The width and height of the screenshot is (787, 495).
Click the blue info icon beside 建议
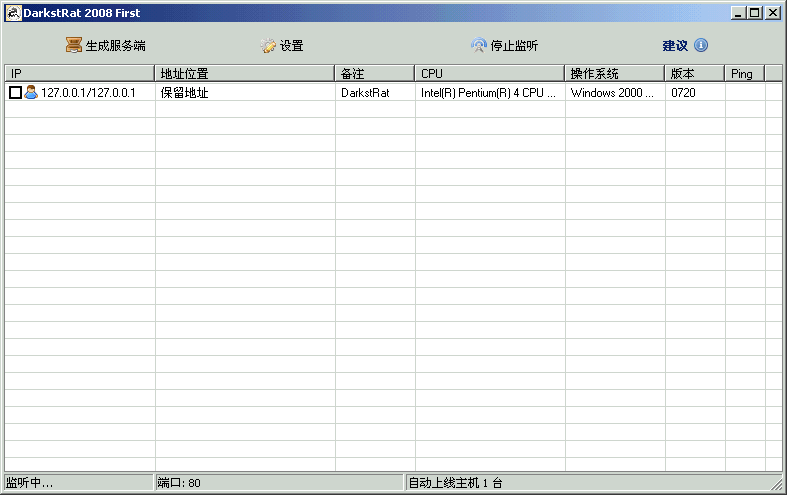point(701,46)
